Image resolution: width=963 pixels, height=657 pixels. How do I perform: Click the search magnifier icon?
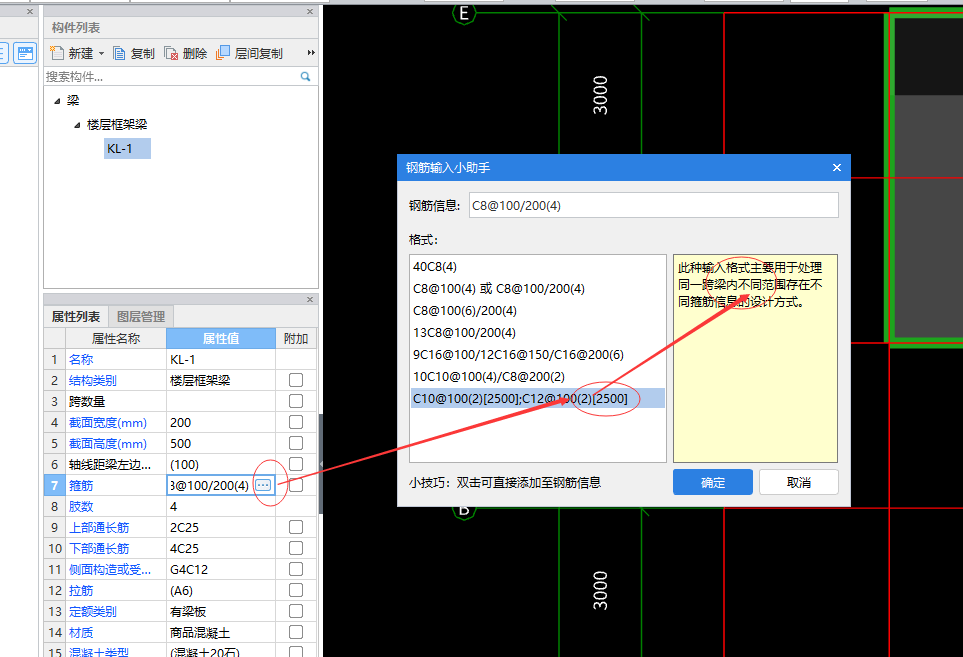click(305, 76)
